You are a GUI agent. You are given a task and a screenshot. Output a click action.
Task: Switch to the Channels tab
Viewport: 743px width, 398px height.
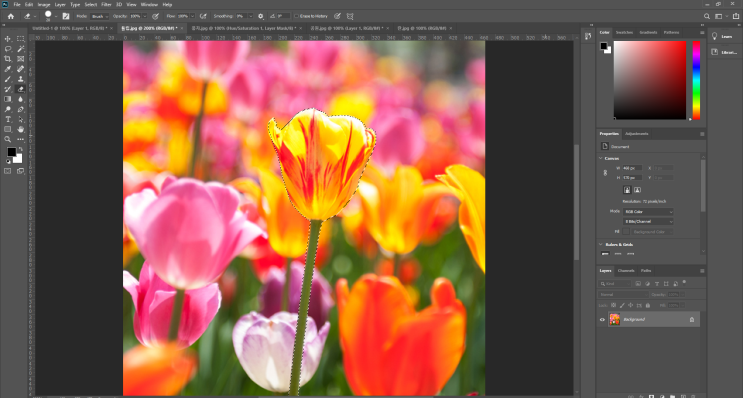click(x=625, y=271)
